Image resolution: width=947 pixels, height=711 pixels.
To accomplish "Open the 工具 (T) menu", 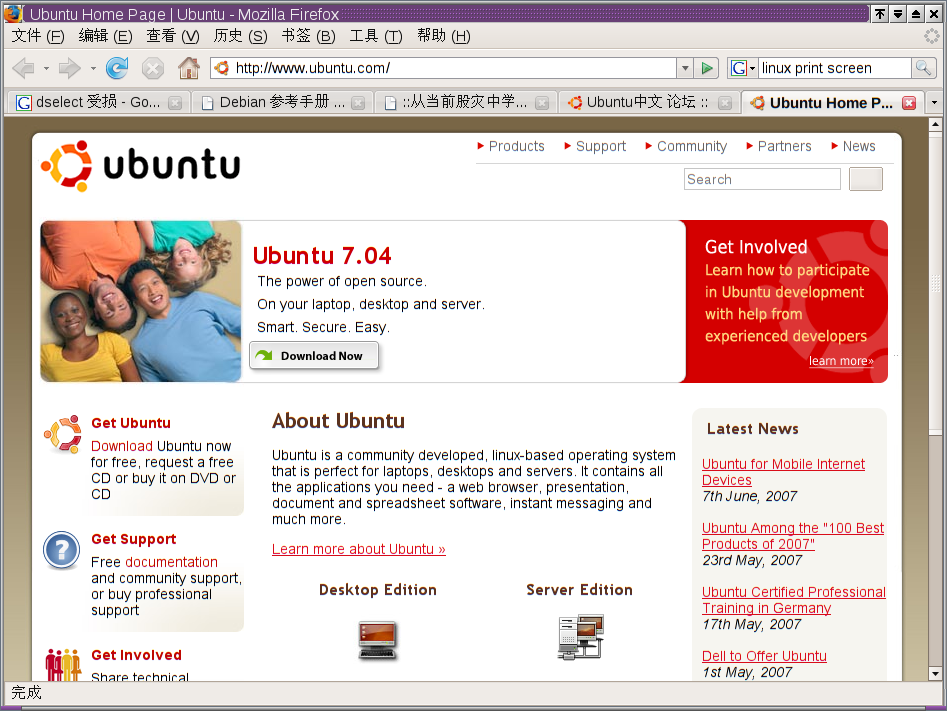I will pyautogui.click(x=376, y=36).
